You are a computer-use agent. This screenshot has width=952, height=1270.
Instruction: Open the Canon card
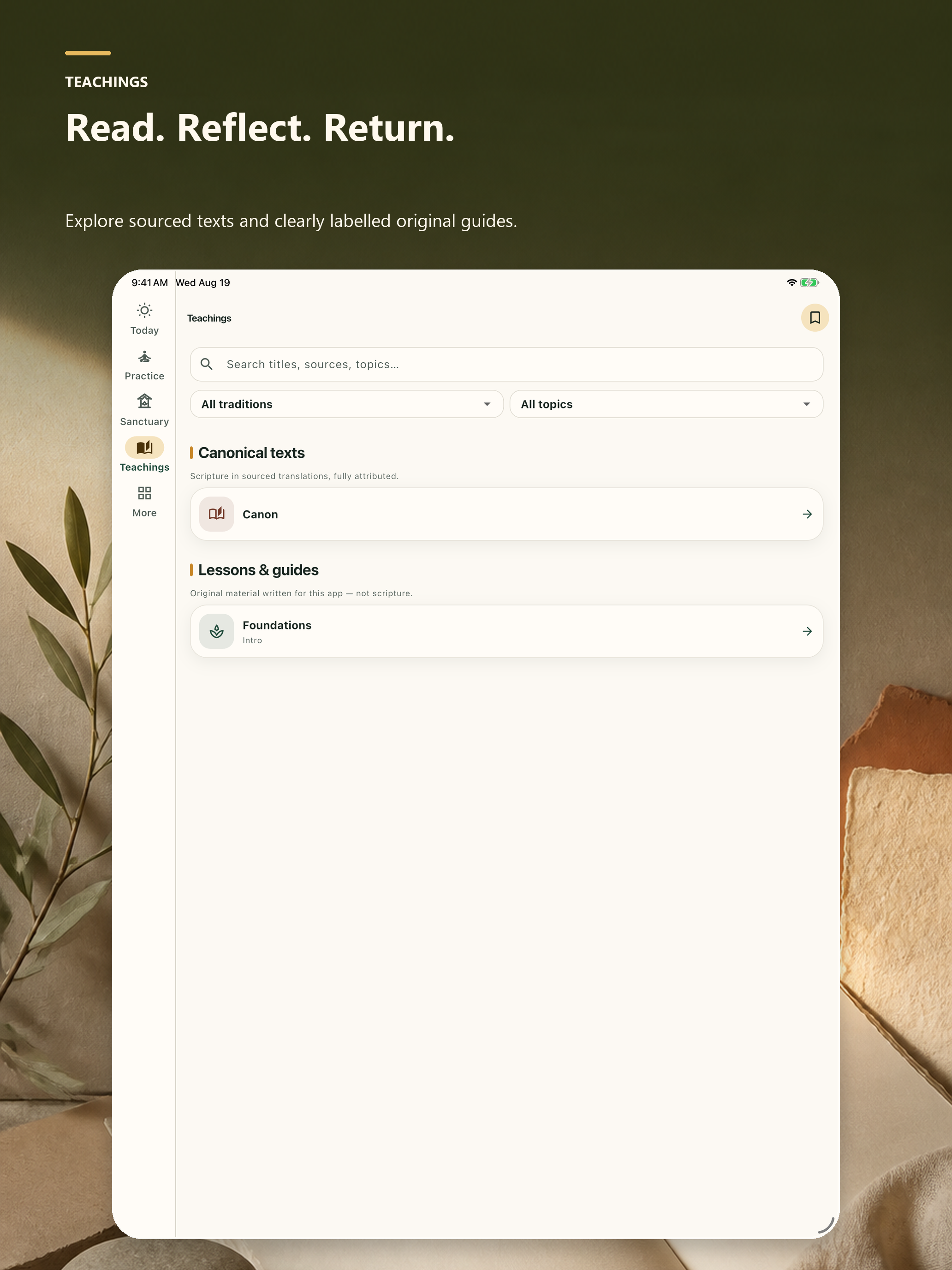tap(506, 514)
